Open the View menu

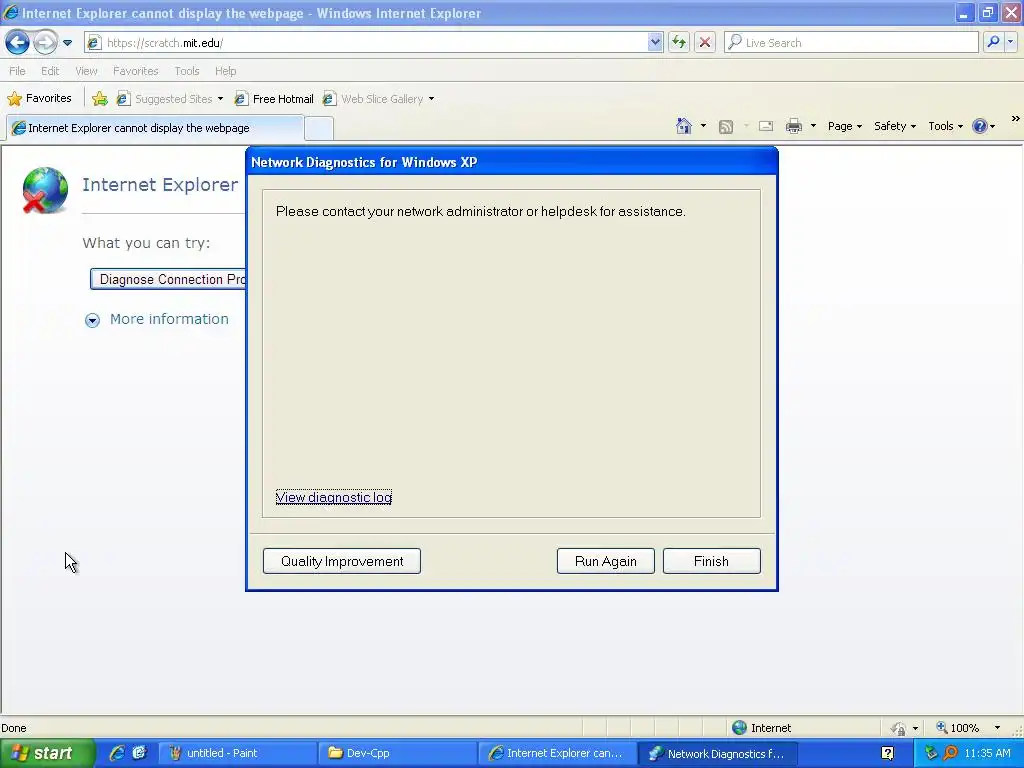point(86,71)
